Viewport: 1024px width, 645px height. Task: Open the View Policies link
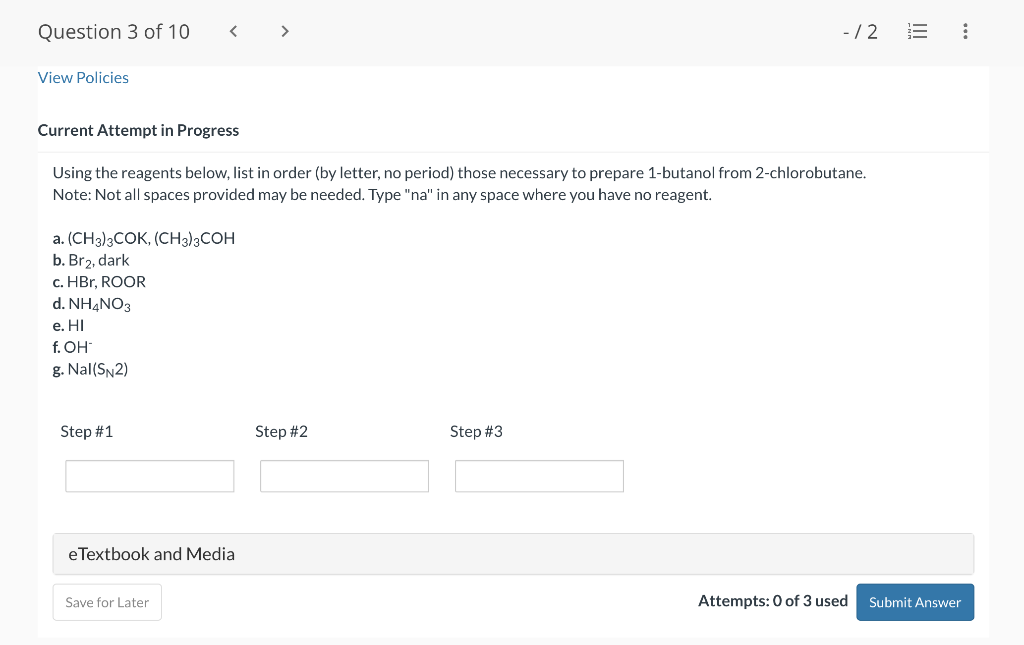[x=83, y=77]
